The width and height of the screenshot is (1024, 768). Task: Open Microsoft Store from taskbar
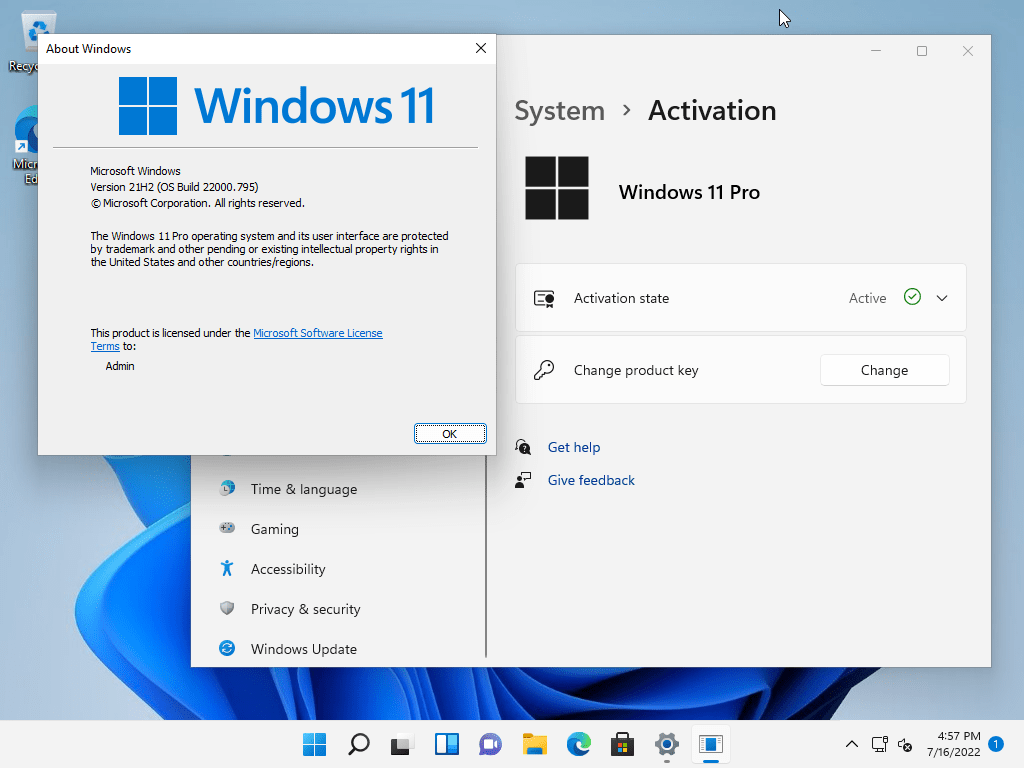click(x=622, y=744)
